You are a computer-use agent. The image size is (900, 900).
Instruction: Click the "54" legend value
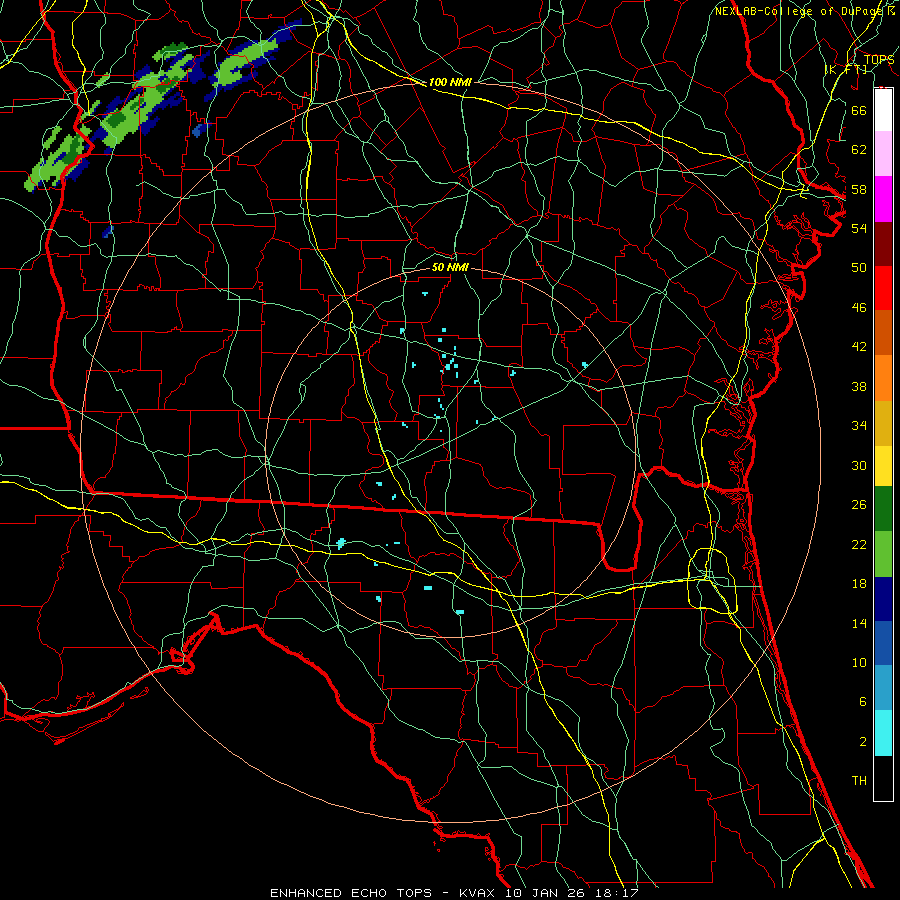(859, 228)
